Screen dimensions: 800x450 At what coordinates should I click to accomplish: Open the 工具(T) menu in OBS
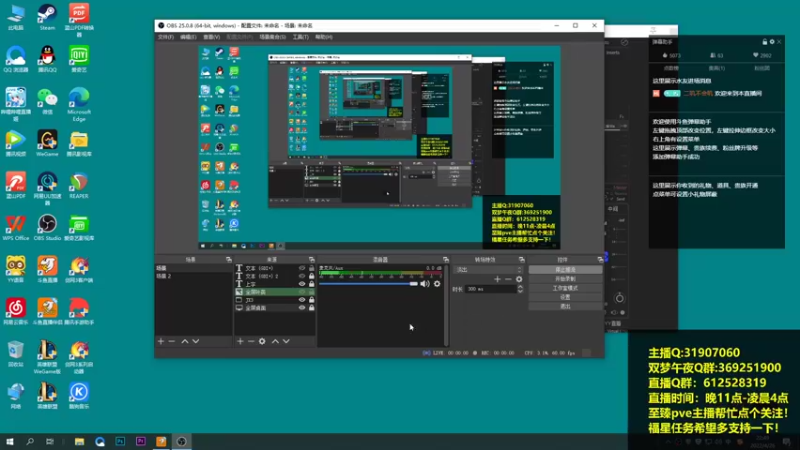point(301,37)
